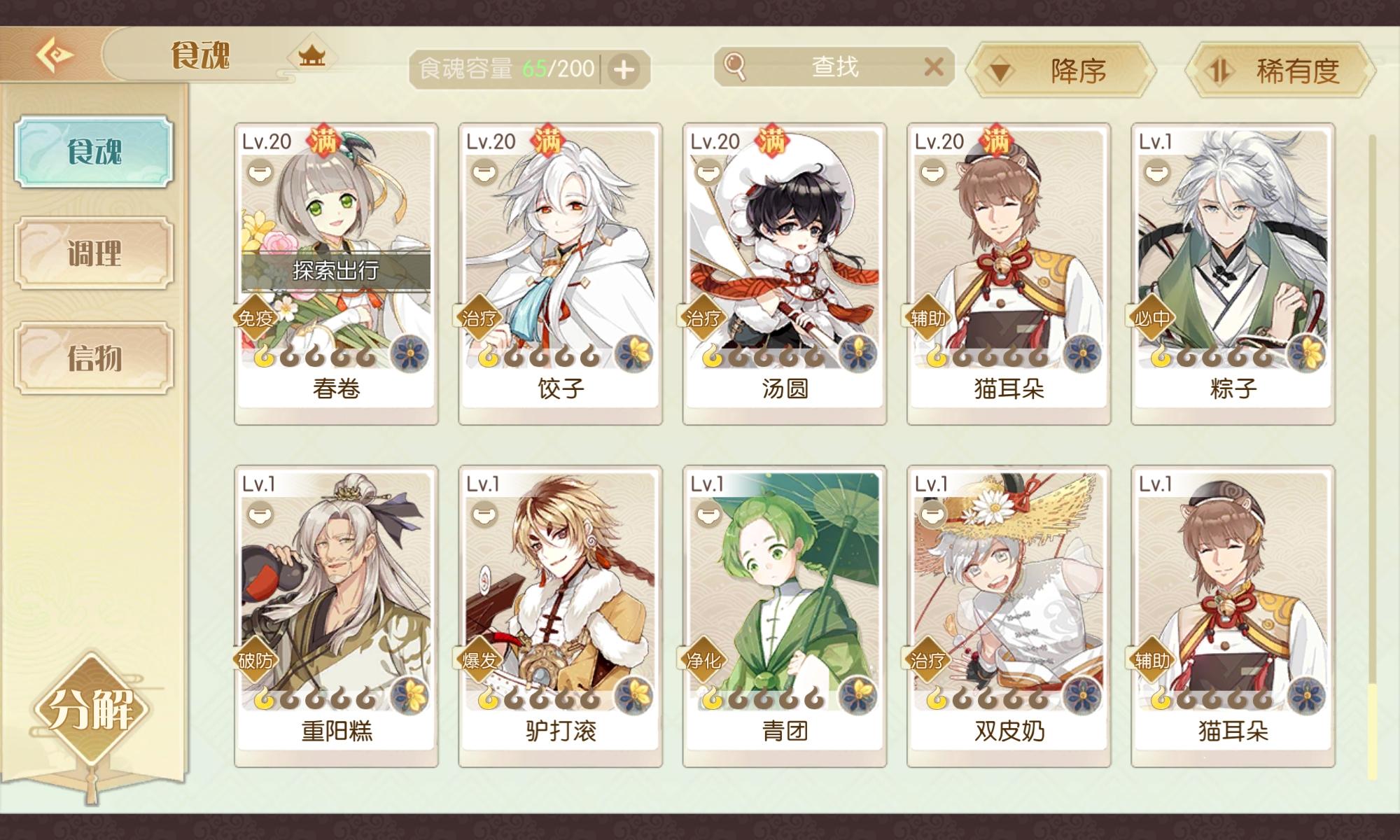Tap the 分解 decompose button
Image resolution: width=1400 pixels, height=840 pixels.
(91, 709)
